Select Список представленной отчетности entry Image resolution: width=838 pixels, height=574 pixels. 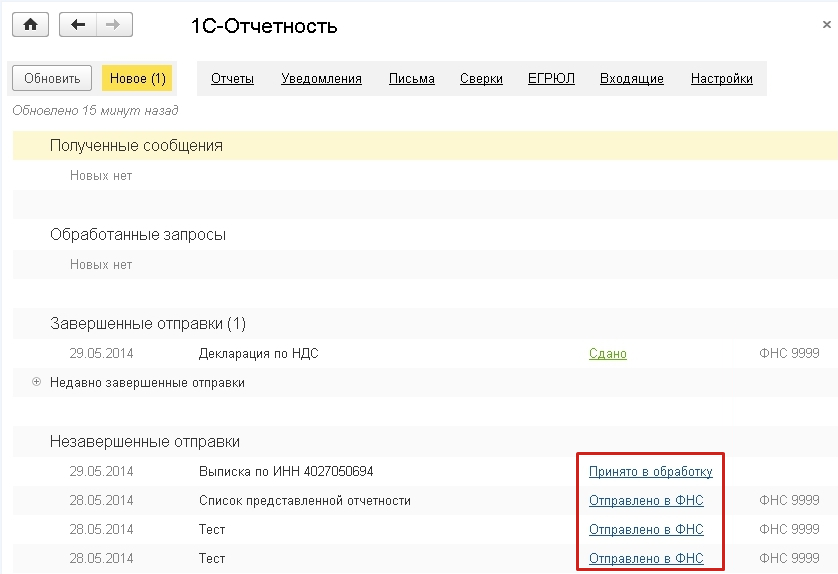coord(425,500)
